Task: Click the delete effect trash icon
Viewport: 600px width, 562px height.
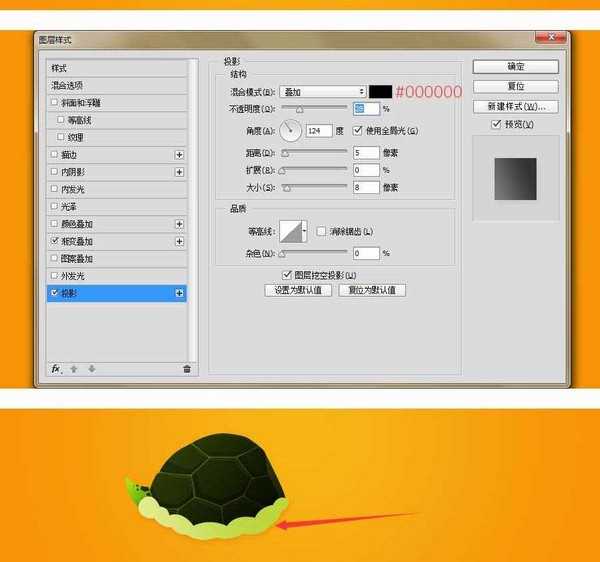Action: [186, 369]
